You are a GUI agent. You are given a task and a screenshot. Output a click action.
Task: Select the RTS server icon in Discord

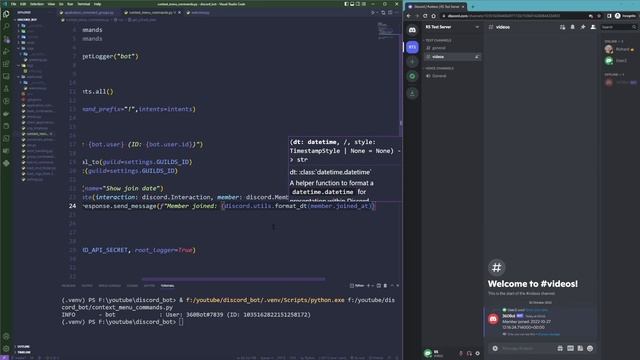point(412,47)
